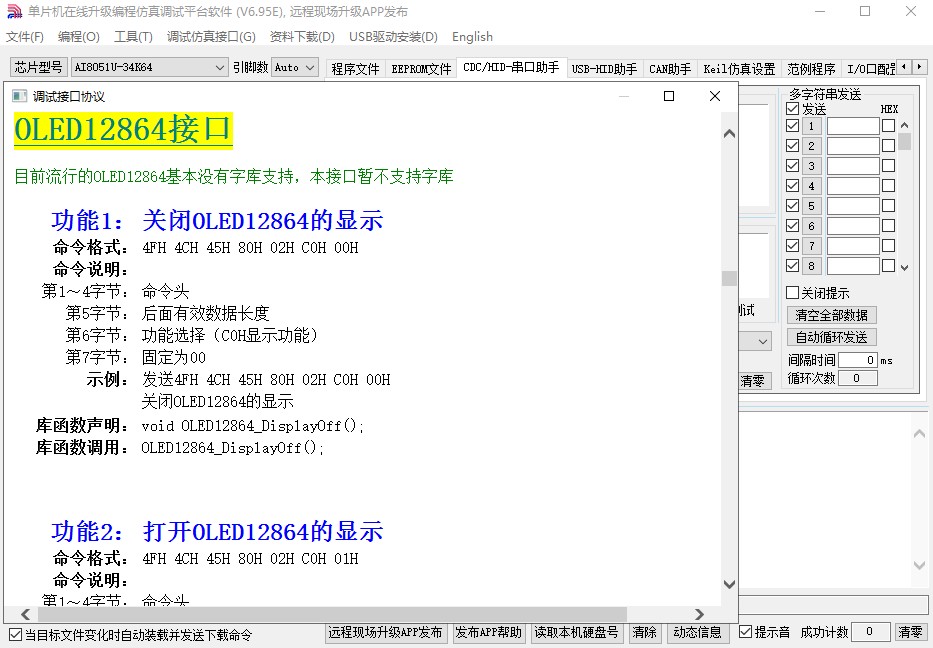Viewport: 933px width, 648px height.
Task: Enable the HEX checkbox for row 1
Action: tap(888, 126)
